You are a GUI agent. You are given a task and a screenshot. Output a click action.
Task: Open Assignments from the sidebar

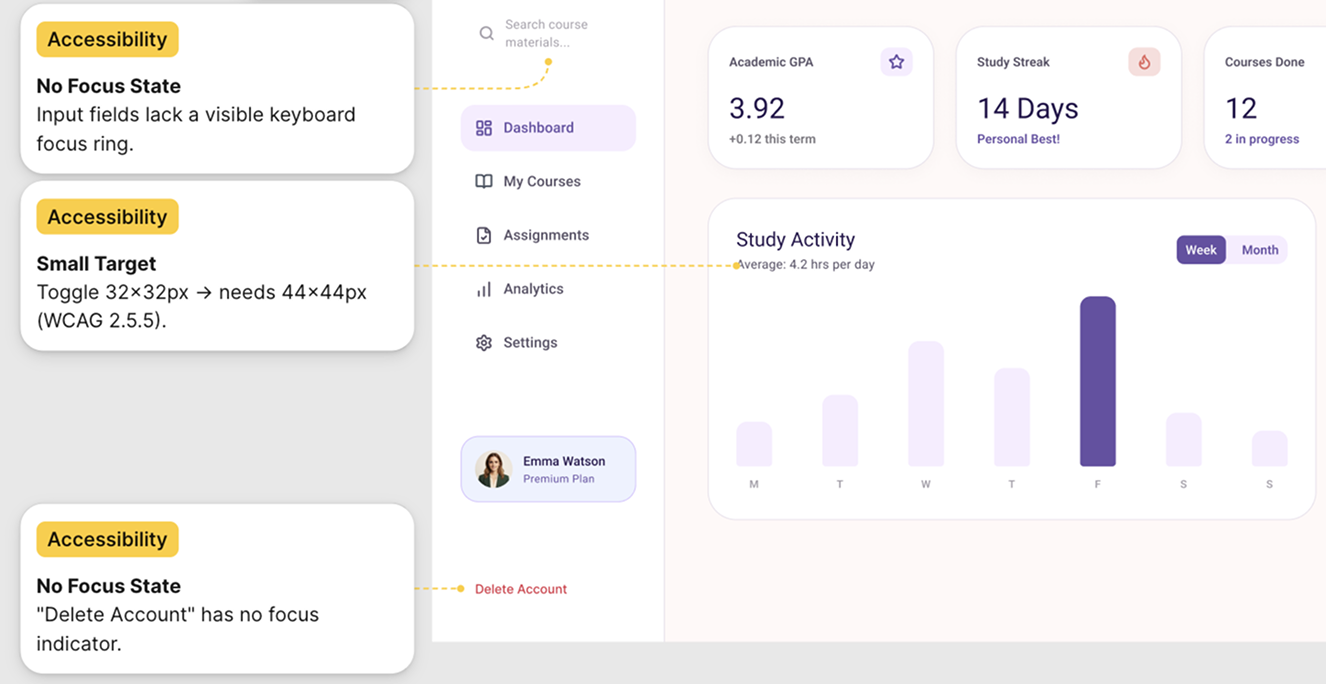point(548,236)
